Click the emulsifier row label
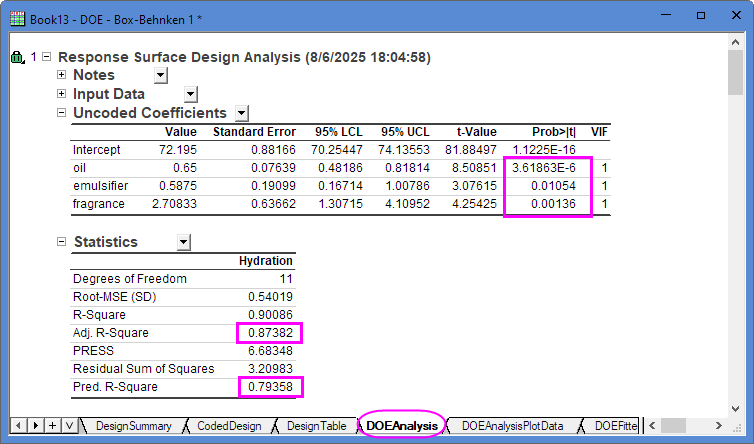The height and width of the screenshot is (444, 754). tap(101, 186)
